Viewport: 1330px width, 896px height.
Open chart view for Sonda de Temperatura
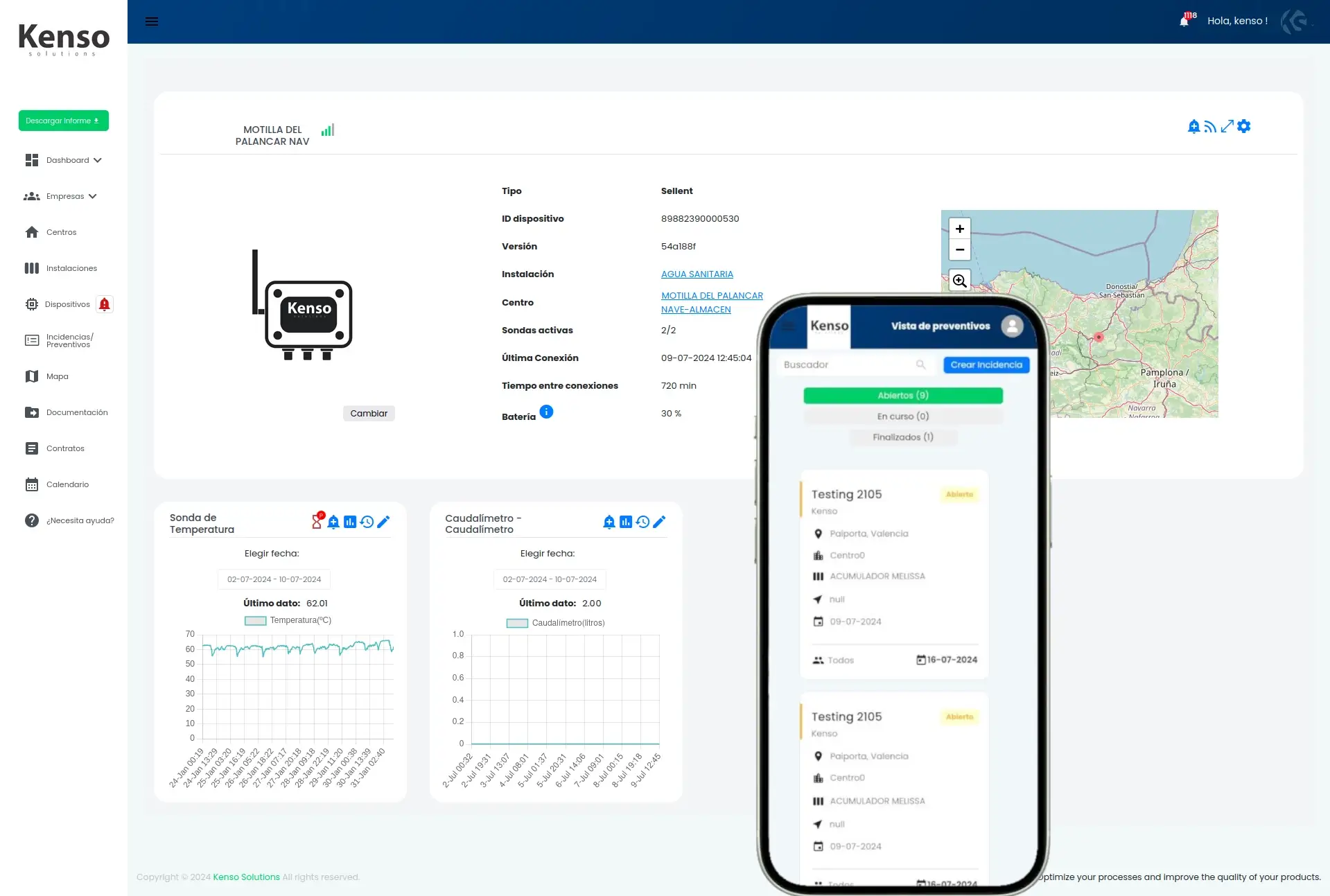350,522
